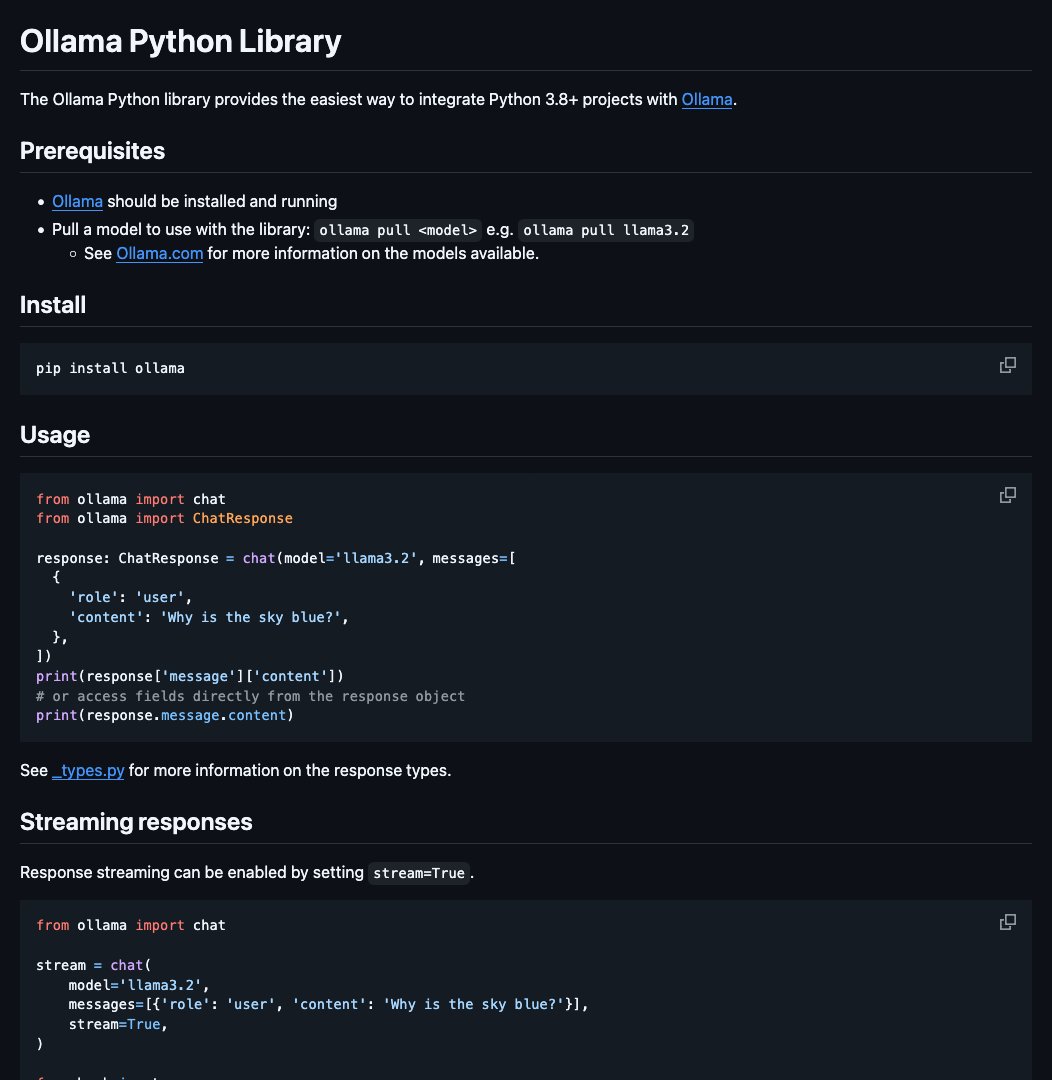Open the Ollama link in the intro sentence
The image size is (1052, 1080).
tap(707, 100)
